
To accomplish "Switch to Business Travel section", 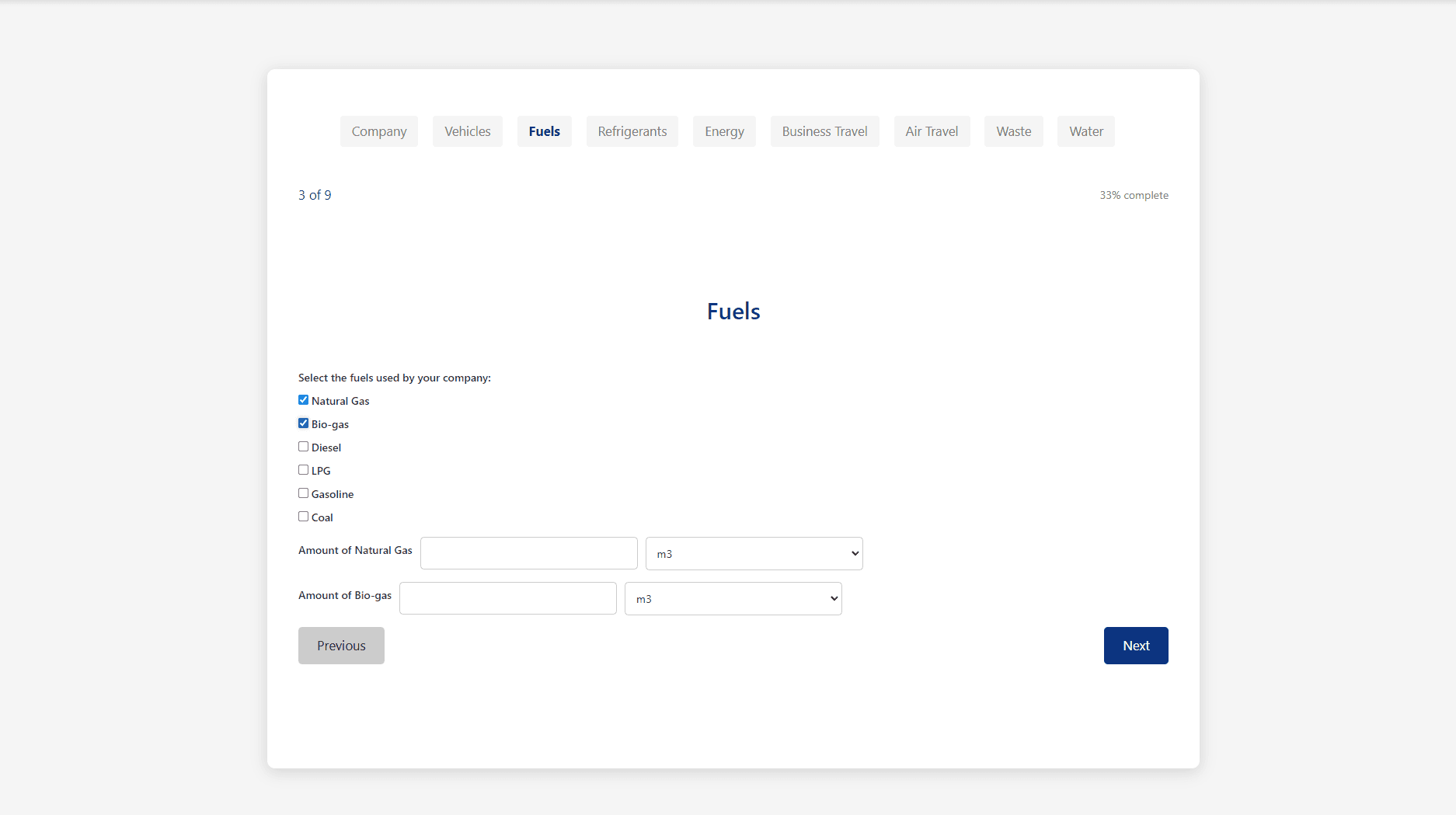I will click(x=824, y=131).
